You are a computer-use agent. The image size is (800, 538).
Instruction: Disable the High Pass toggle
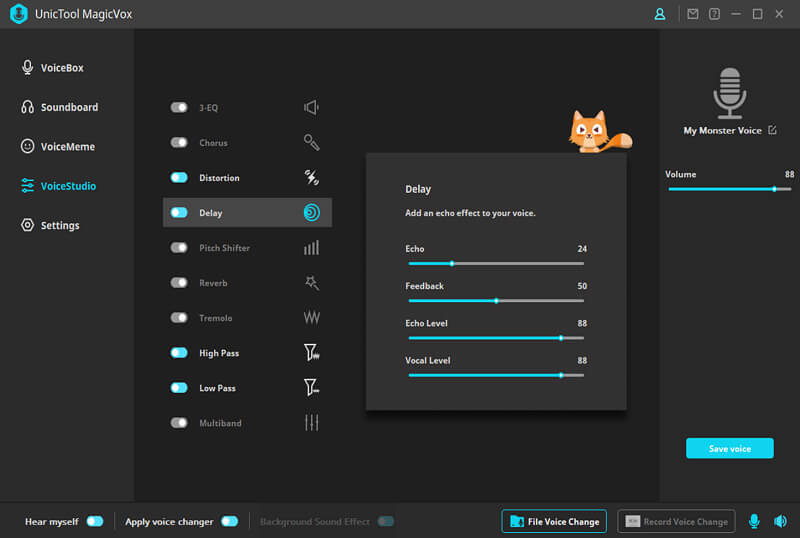click(179, 353)
